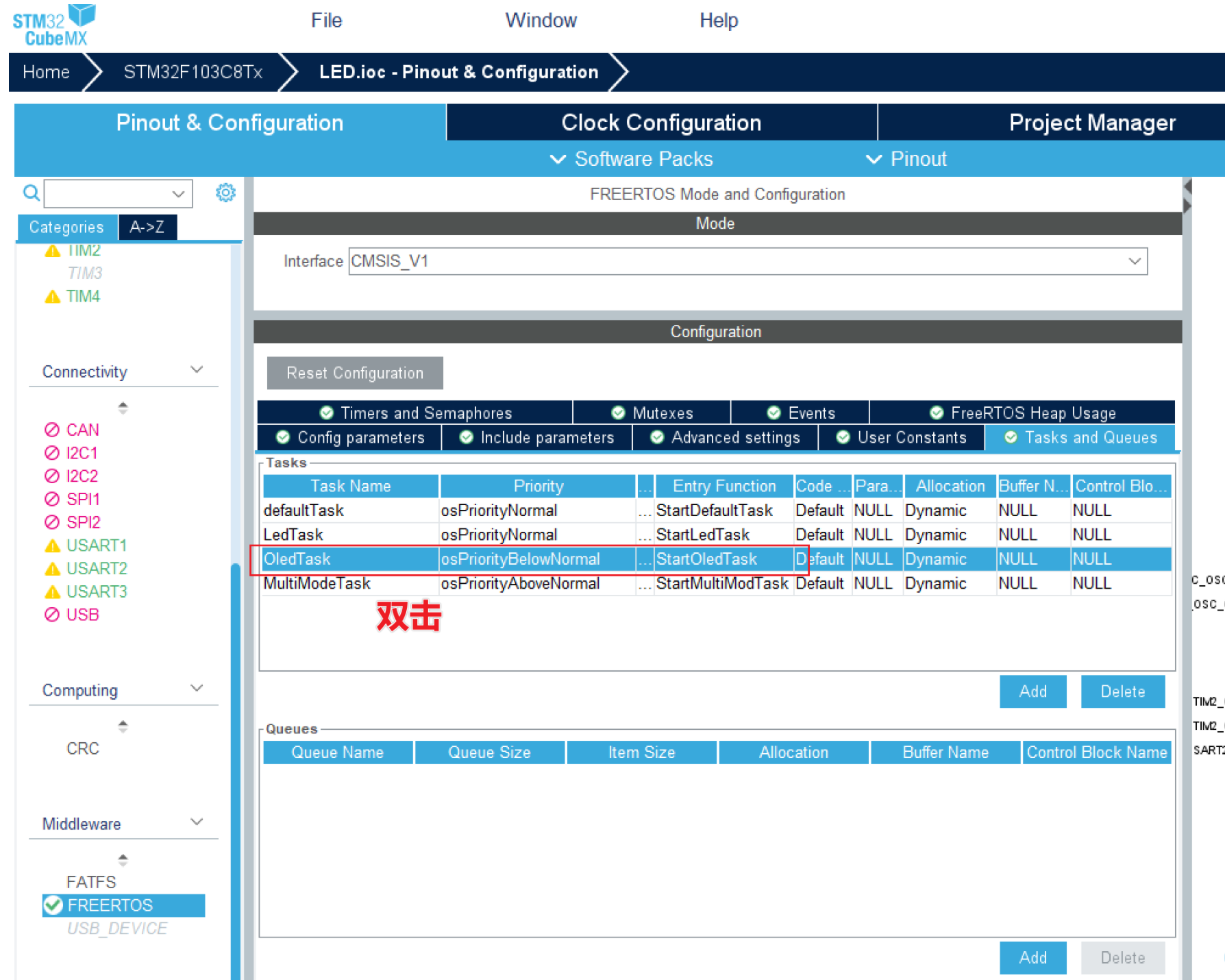Select the Categories tab

[x=66, y=227]
